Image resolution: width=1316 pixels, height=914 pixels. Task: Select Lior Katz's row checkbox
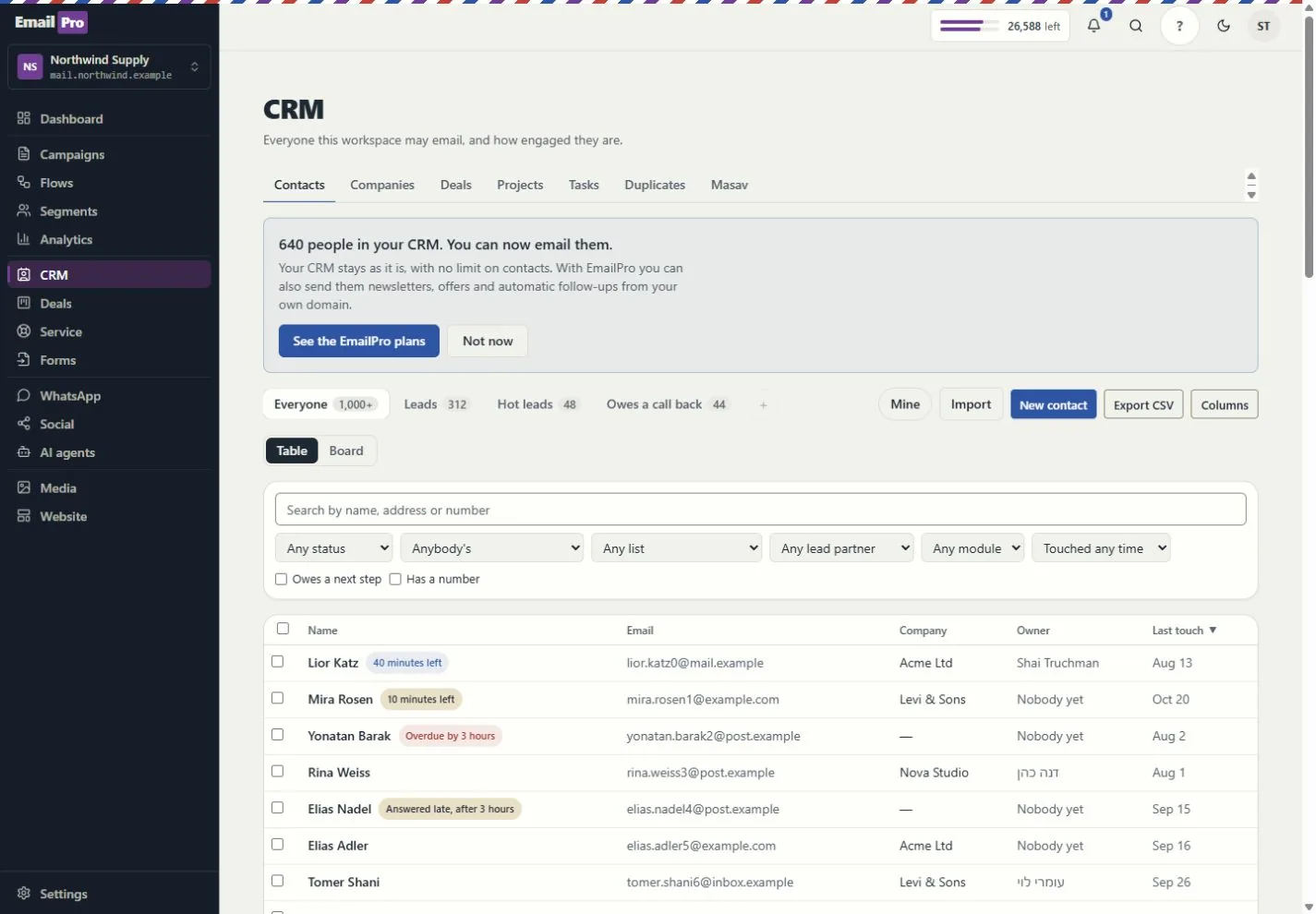tap(277, 662)
